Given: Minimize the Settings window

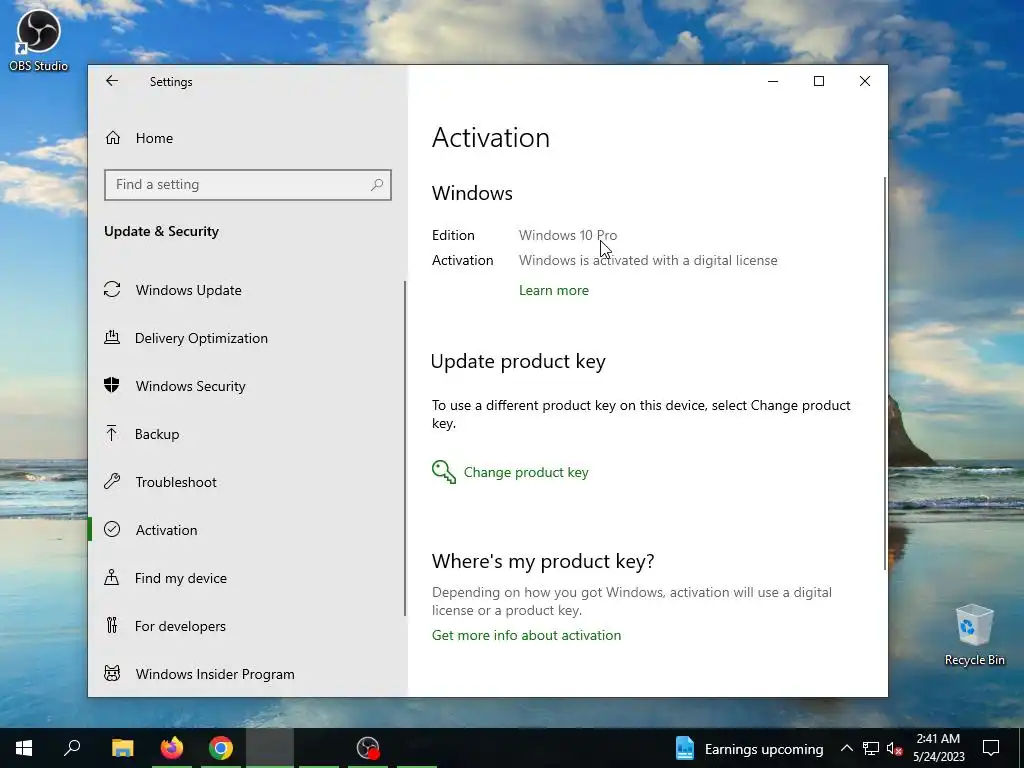Looking at the screenshot, I should click(773, 81).
